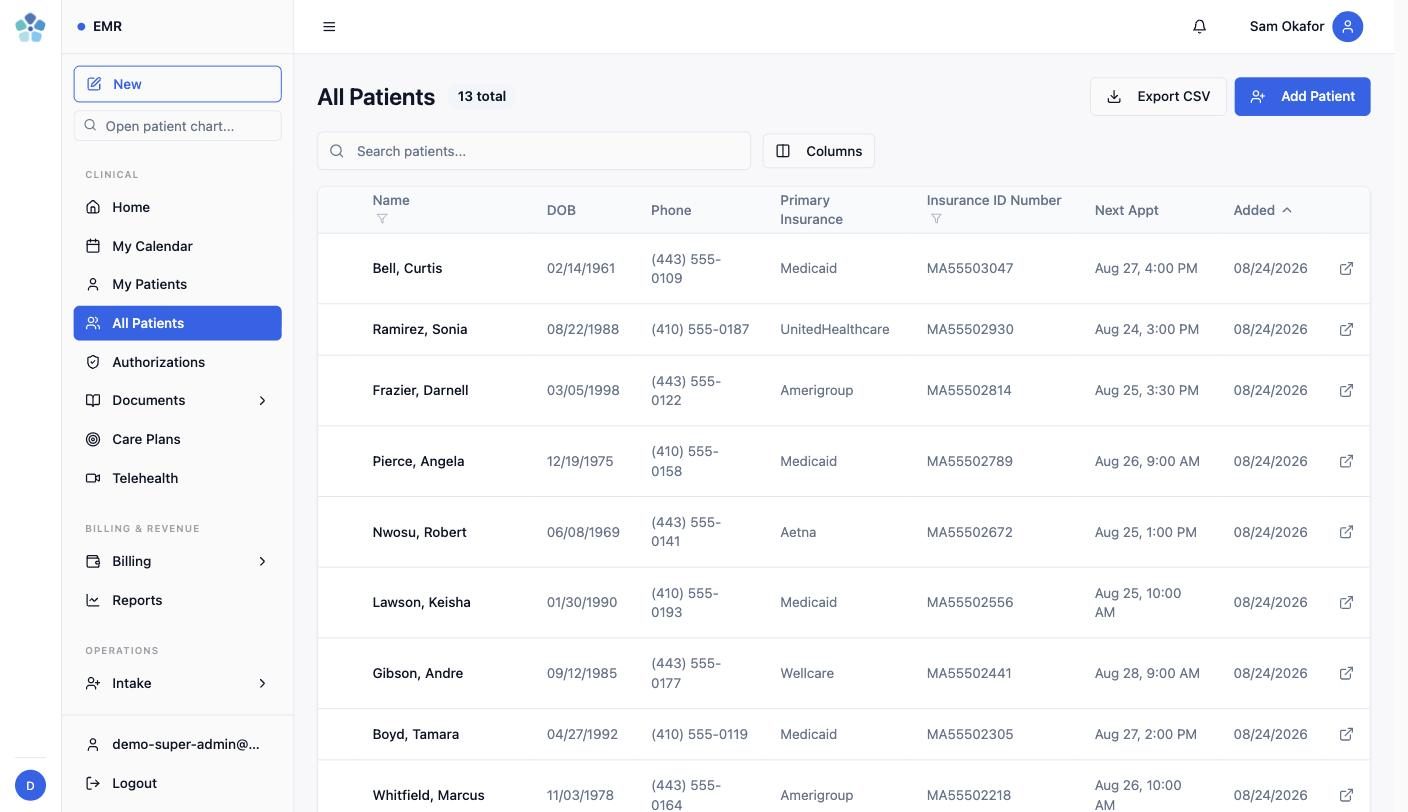
Task: Click the app logo at top left
Action: [30, 27]
